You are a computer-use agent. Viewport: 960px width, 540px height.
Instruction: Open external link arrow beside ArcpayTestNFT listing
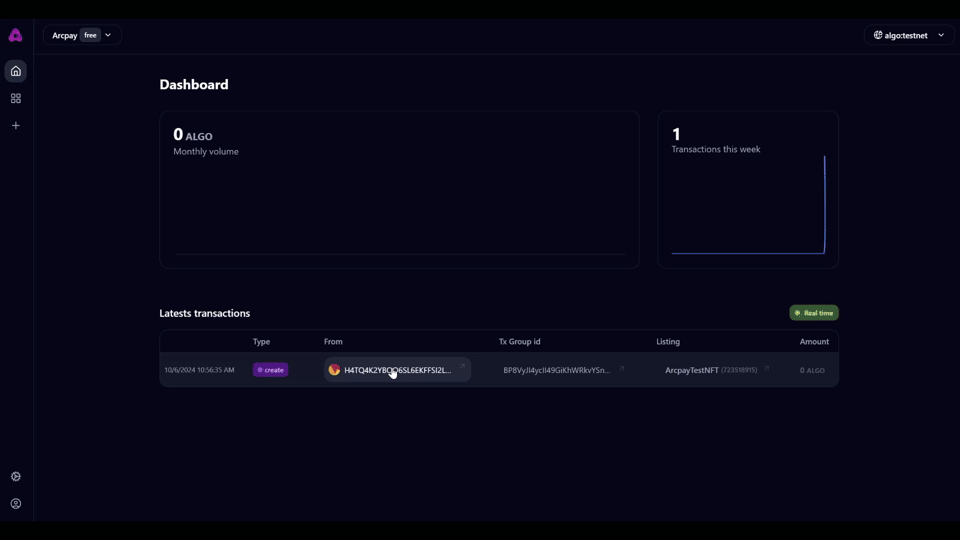[767, 369]
